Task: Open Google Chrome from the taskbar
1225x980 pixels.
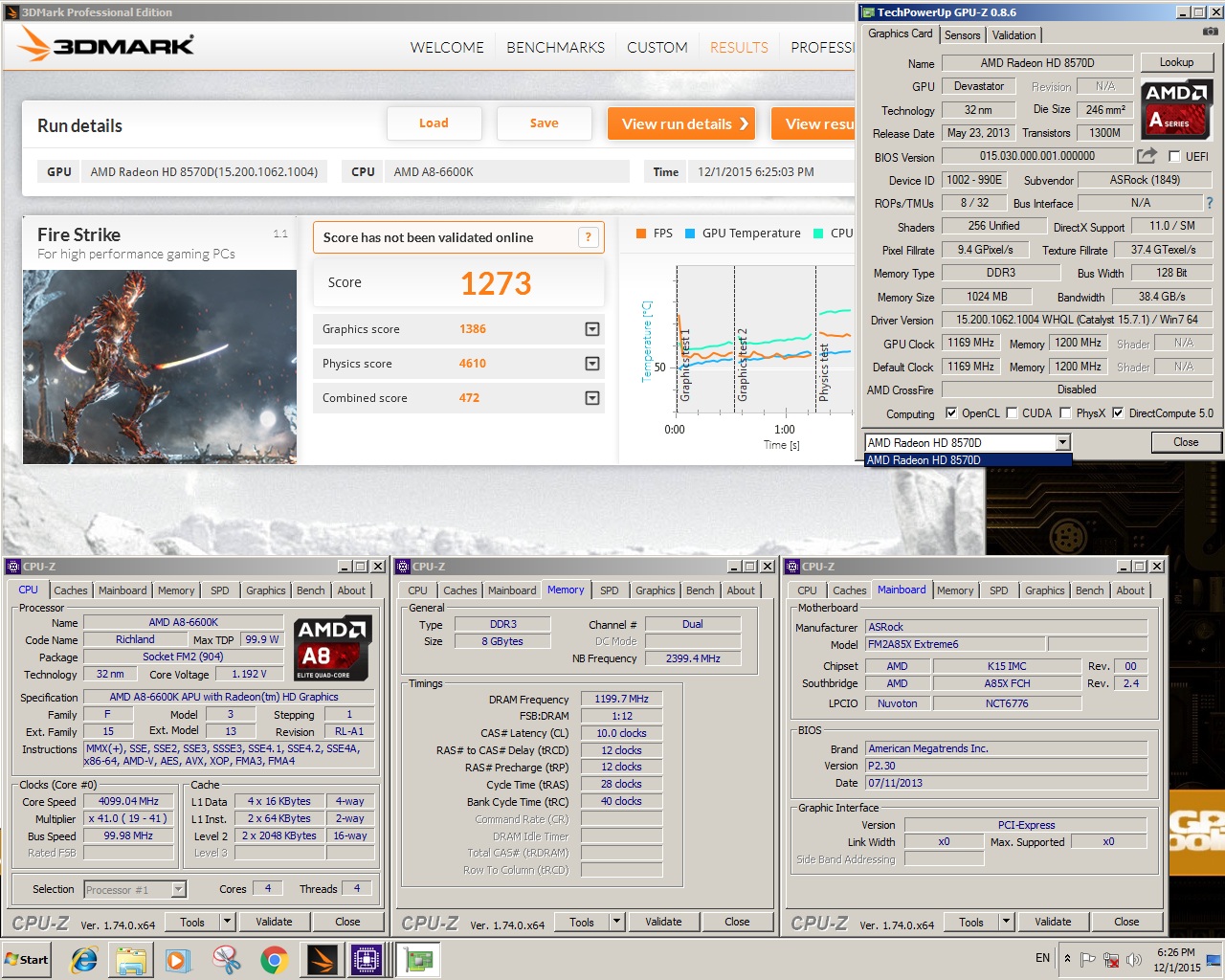Action: click(x=274, y=960)
